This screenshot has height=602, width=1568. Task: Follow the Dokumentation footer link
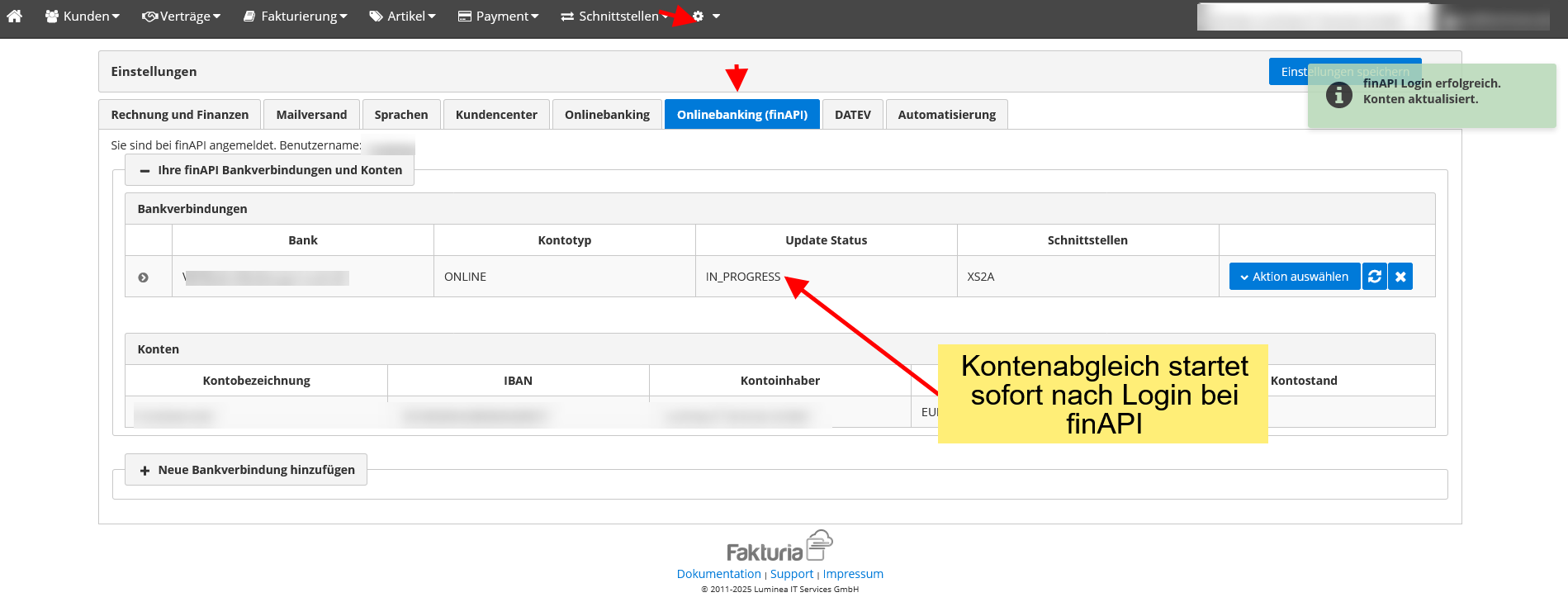pos(719,574)
